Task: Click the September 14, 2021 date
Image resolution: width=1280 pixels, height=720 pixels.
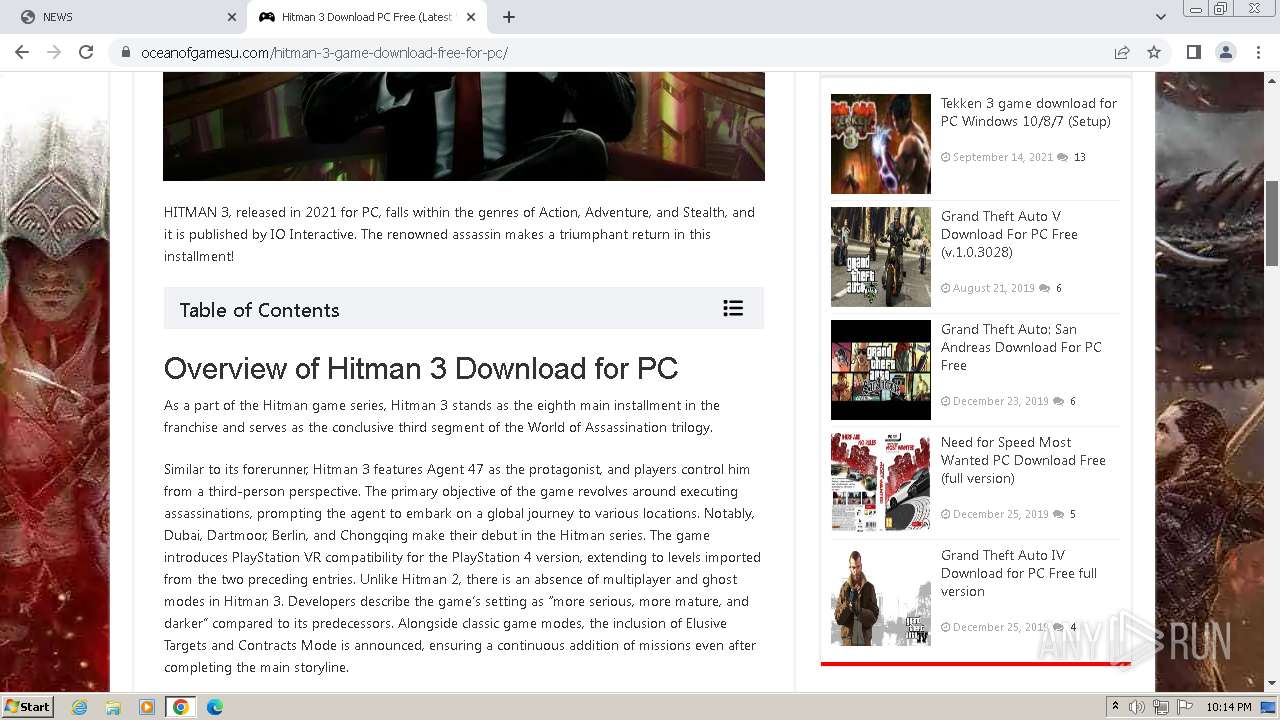Action: (1002, 157)
